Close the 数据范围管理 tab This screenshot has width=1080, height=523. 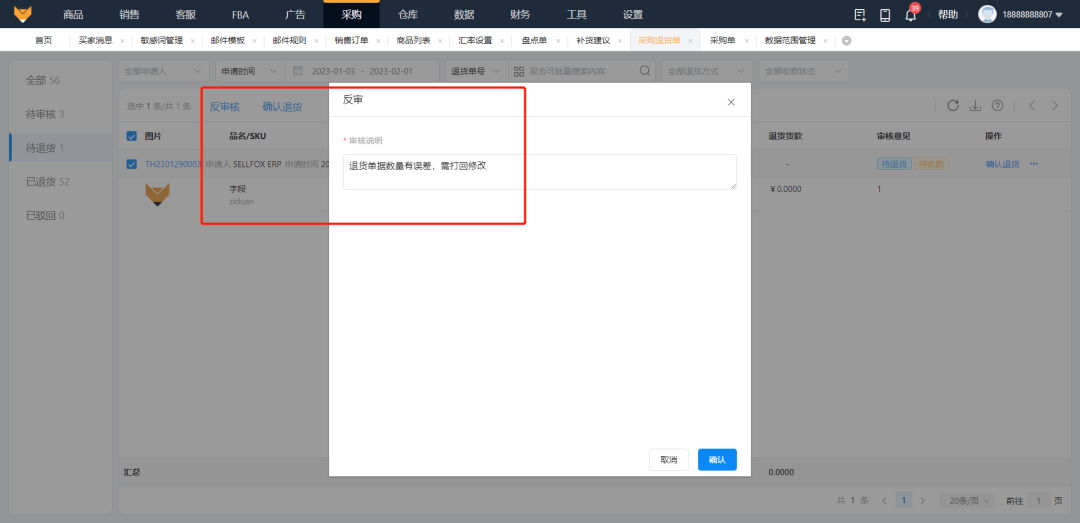825,41
